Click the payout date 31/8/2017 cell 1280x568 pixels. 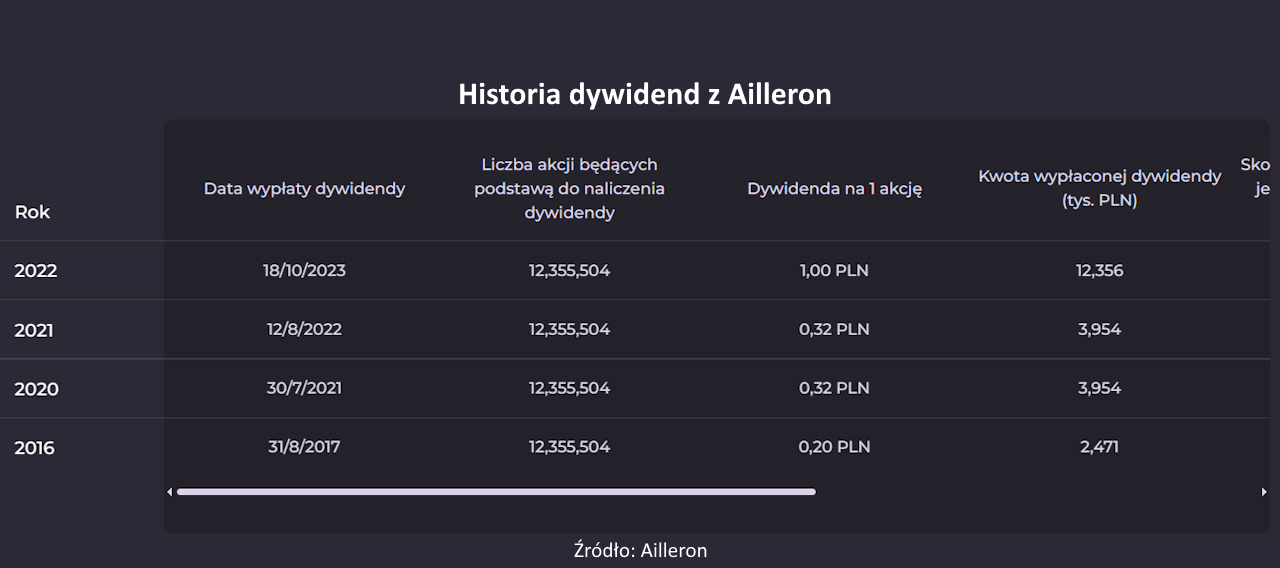tap(304, 447)
